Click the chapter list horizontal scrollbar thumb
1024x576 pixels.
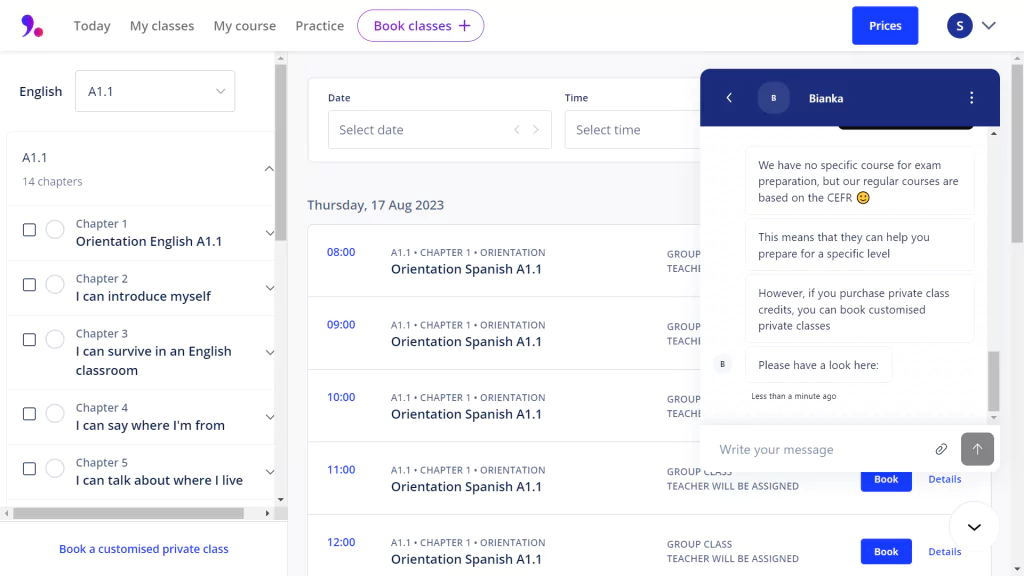[129, 513]
